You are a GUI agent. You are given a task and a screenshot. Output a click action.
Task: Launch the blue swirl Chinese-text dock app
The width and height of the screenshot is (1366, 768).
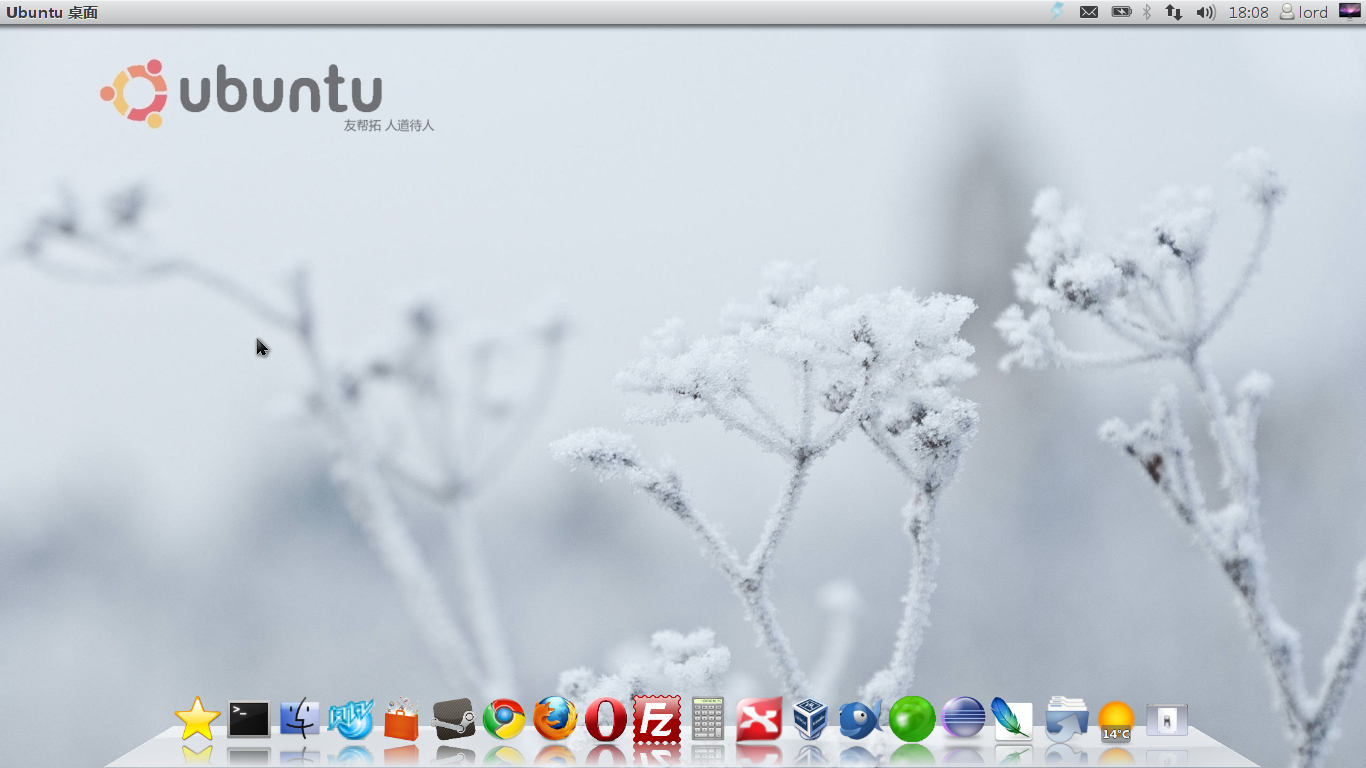coord(351,719)
